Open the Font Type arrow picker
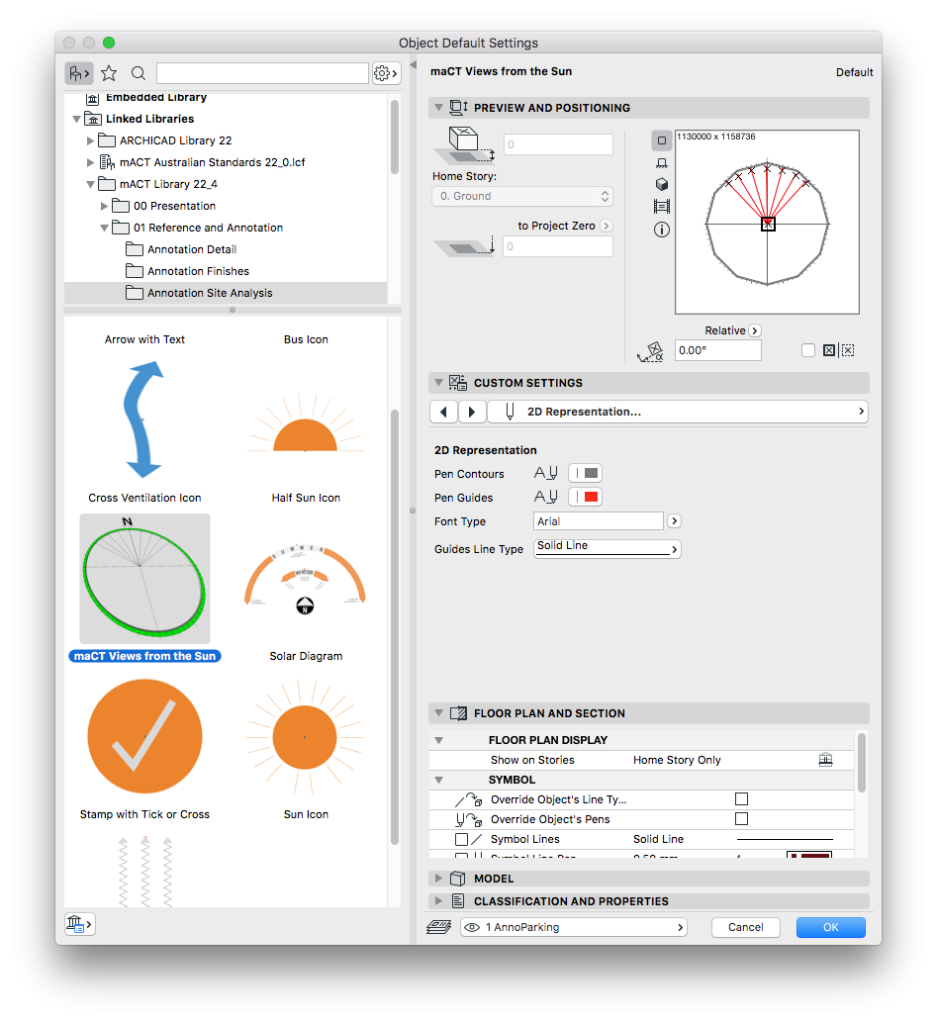937x1024 pixels. (x=675, y=521)
